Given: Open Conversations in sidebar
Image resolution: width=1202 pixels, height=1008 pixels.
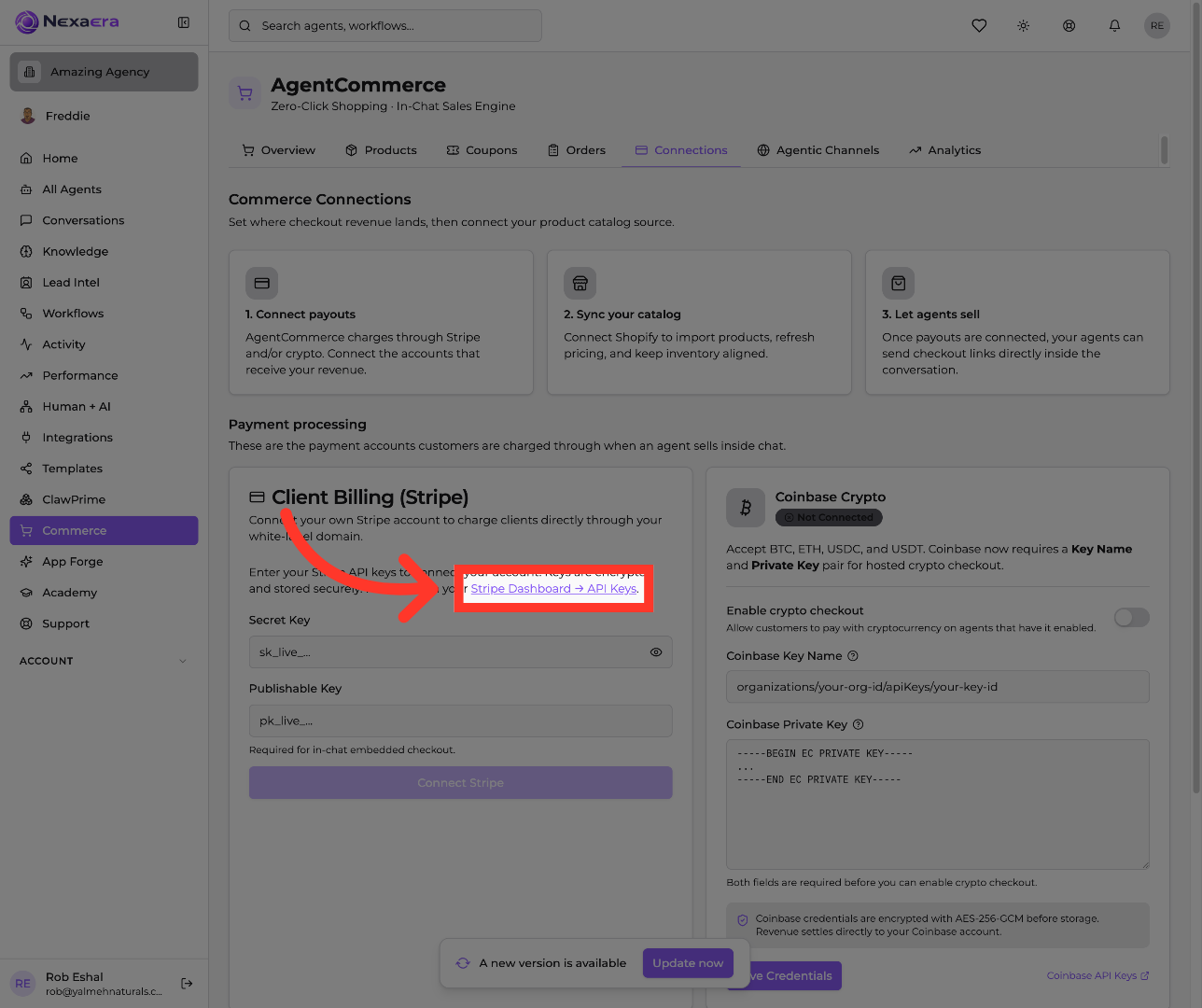Looking at the screenshot, I should pyautogui.click(x=104, y=220).
